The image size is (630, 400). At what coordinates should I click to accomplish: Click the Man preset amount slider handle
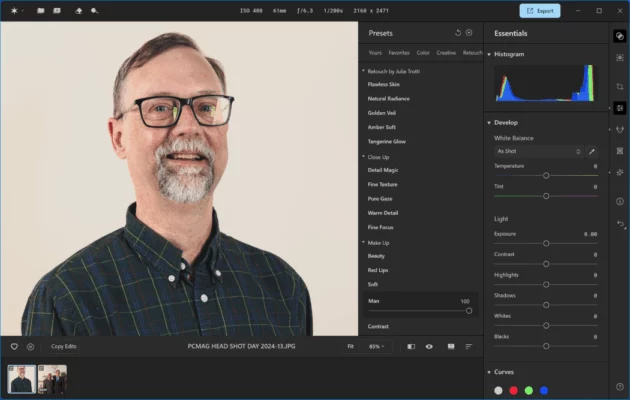click(x=469, y=311)
